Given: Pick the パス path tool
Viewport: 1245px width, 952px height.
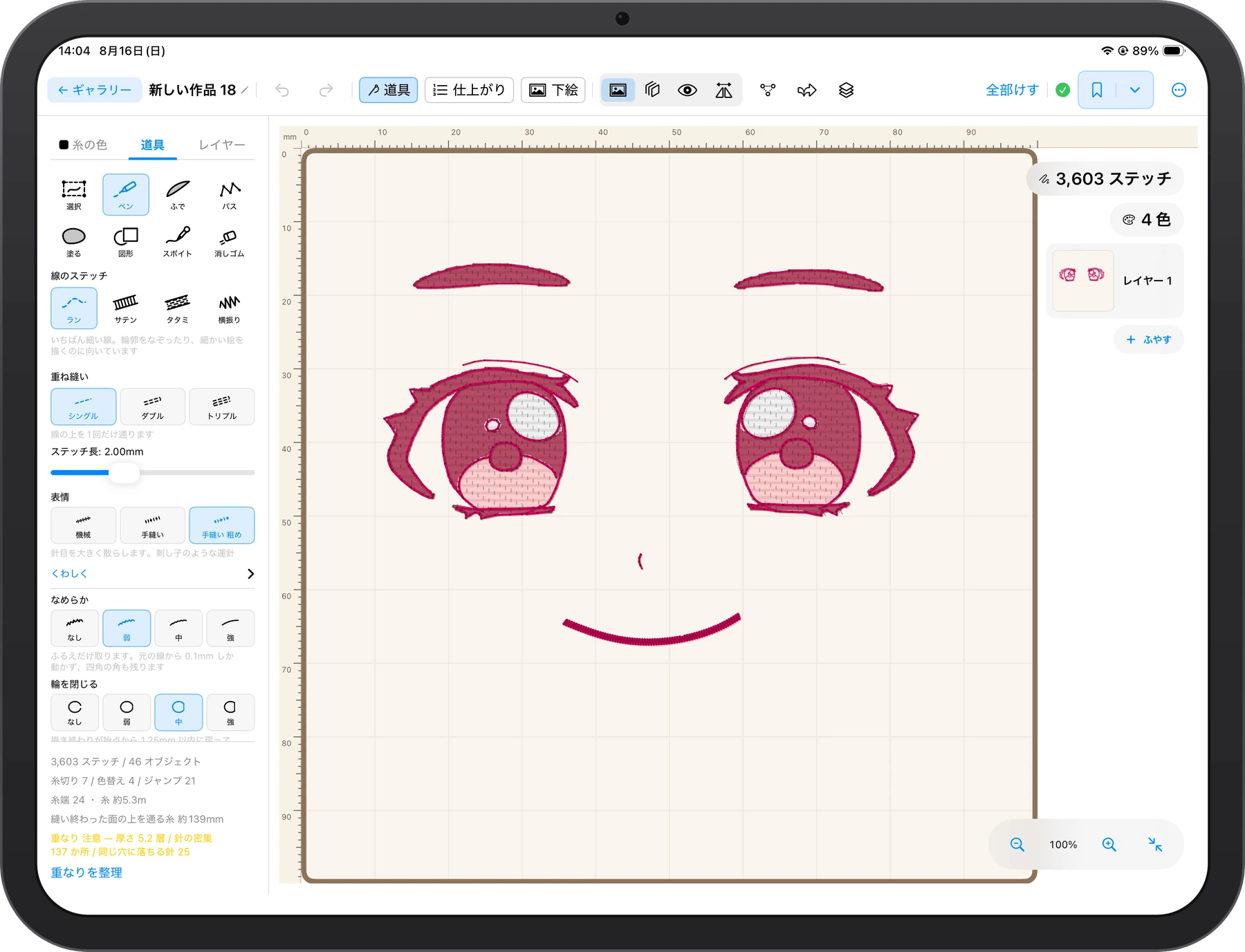Looking at the screenshot, I should 230,194.
